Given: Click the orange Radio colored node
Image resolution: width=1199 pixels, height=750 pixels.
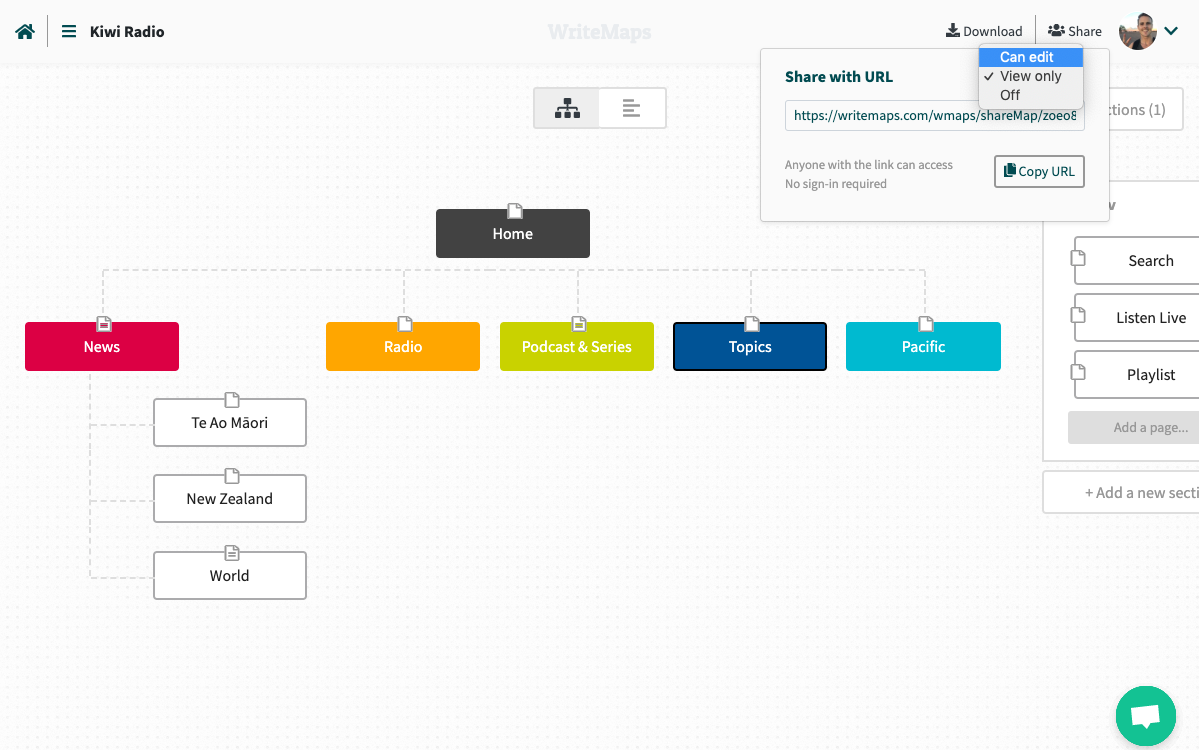Looking at the screenshot, I should [x=402, y=346].
